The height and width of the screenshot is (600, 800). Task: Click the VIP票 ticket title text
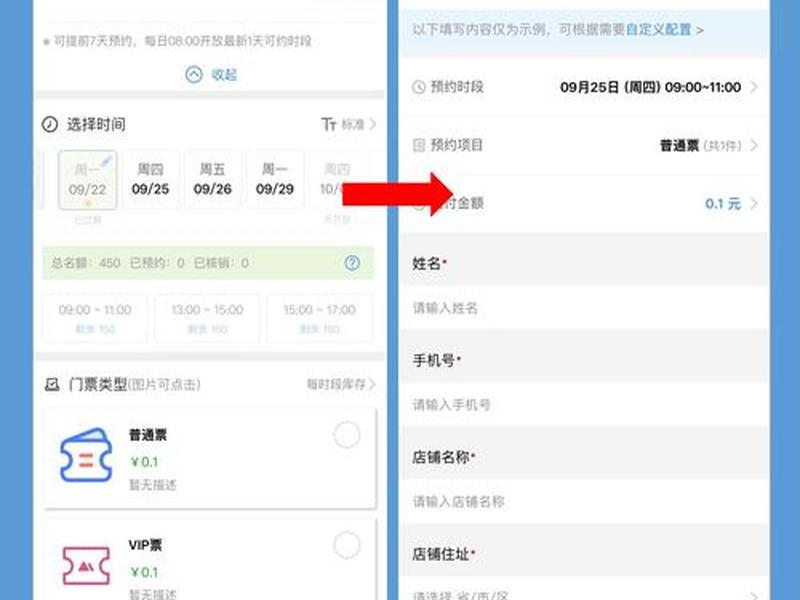coord(145,545)
